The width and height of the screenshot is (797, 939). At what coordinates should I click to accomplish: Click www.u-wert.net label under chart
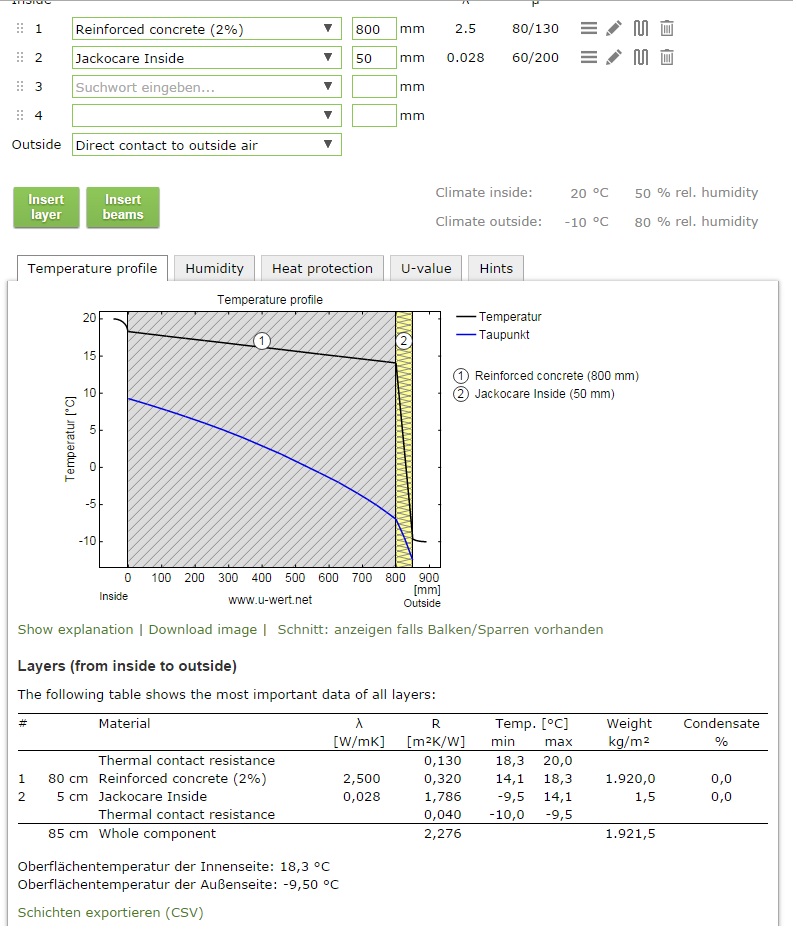[270, 599]
